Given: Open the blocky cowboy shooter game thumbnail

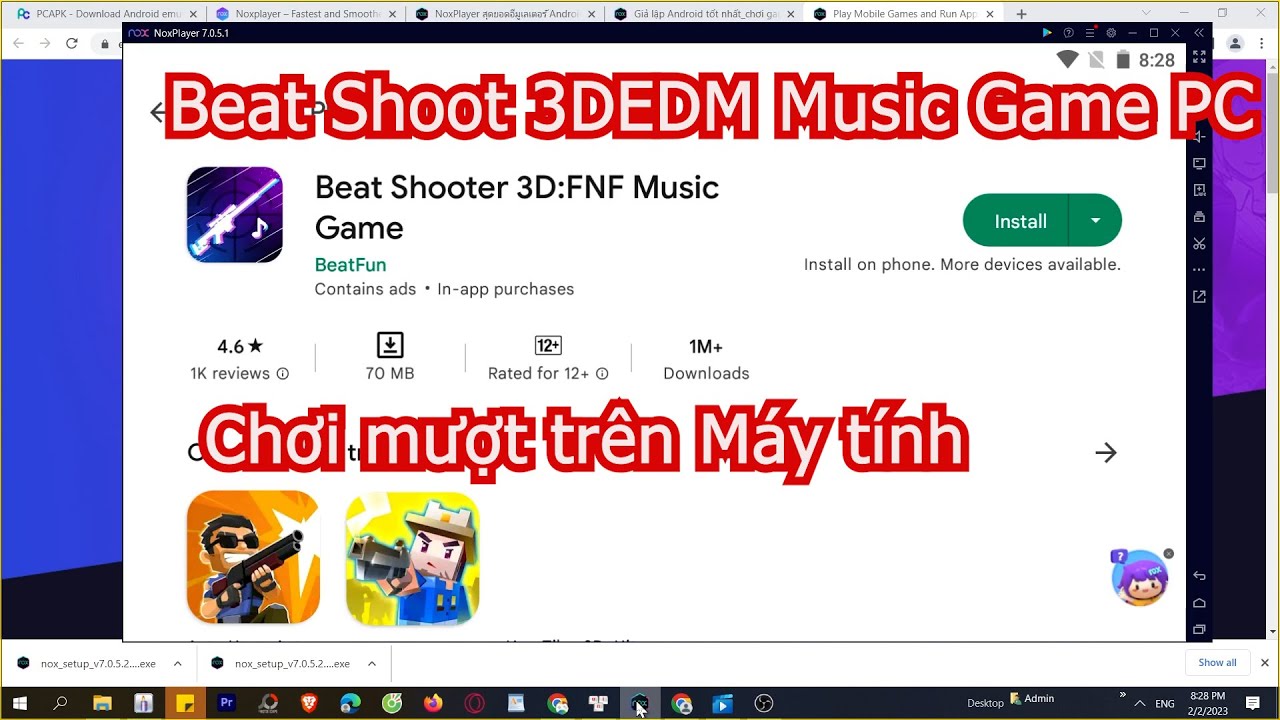Looking at the screenshot, I should point(412,558).
